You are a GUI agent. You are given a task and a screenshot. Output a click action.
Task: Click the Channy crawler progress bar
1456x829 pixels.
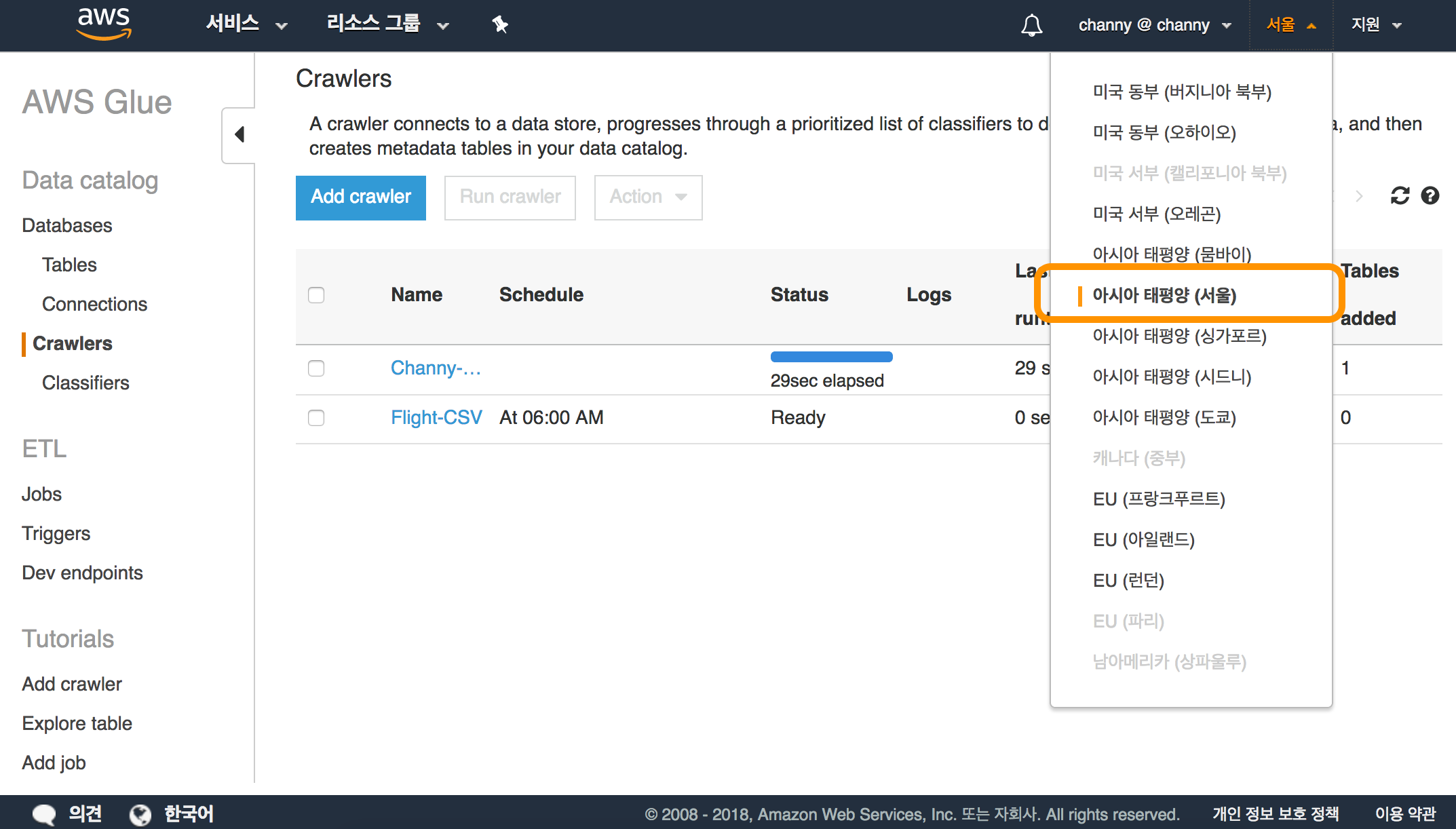click(x=831, y=357)
